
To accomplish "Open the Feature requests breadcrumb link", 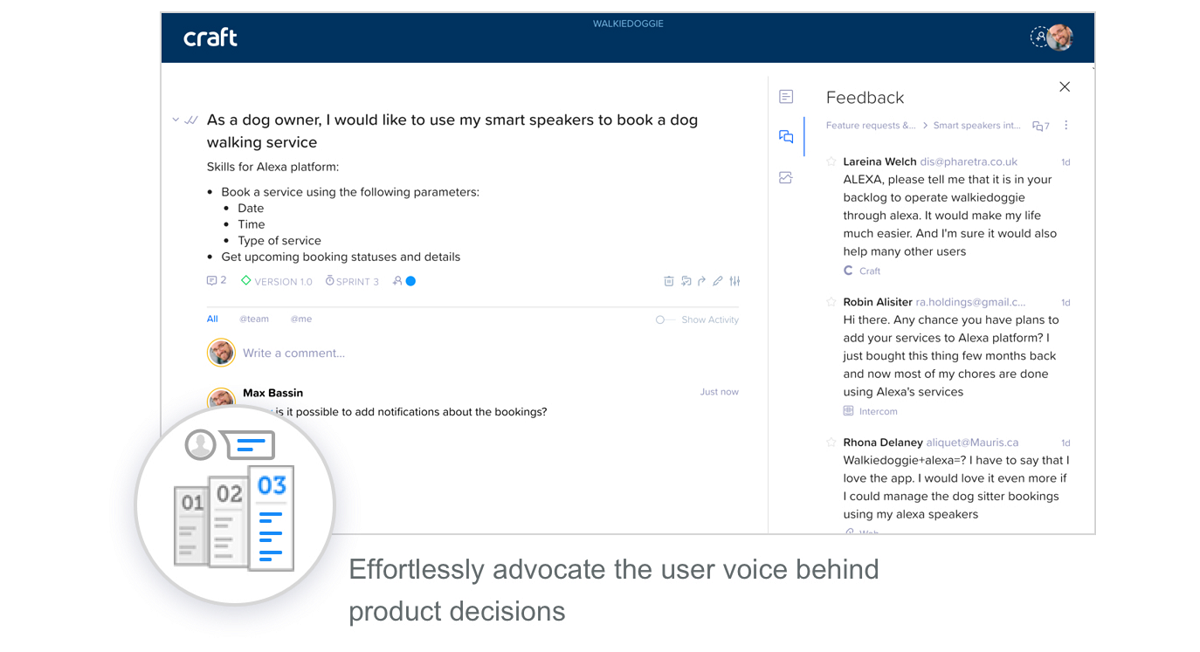I will pos(870,126).
